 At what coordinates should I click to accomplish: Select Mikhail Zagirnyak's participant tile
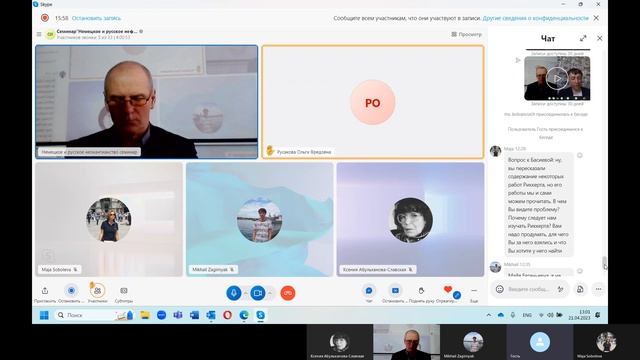pyautogui.click(x=260, y=220)
